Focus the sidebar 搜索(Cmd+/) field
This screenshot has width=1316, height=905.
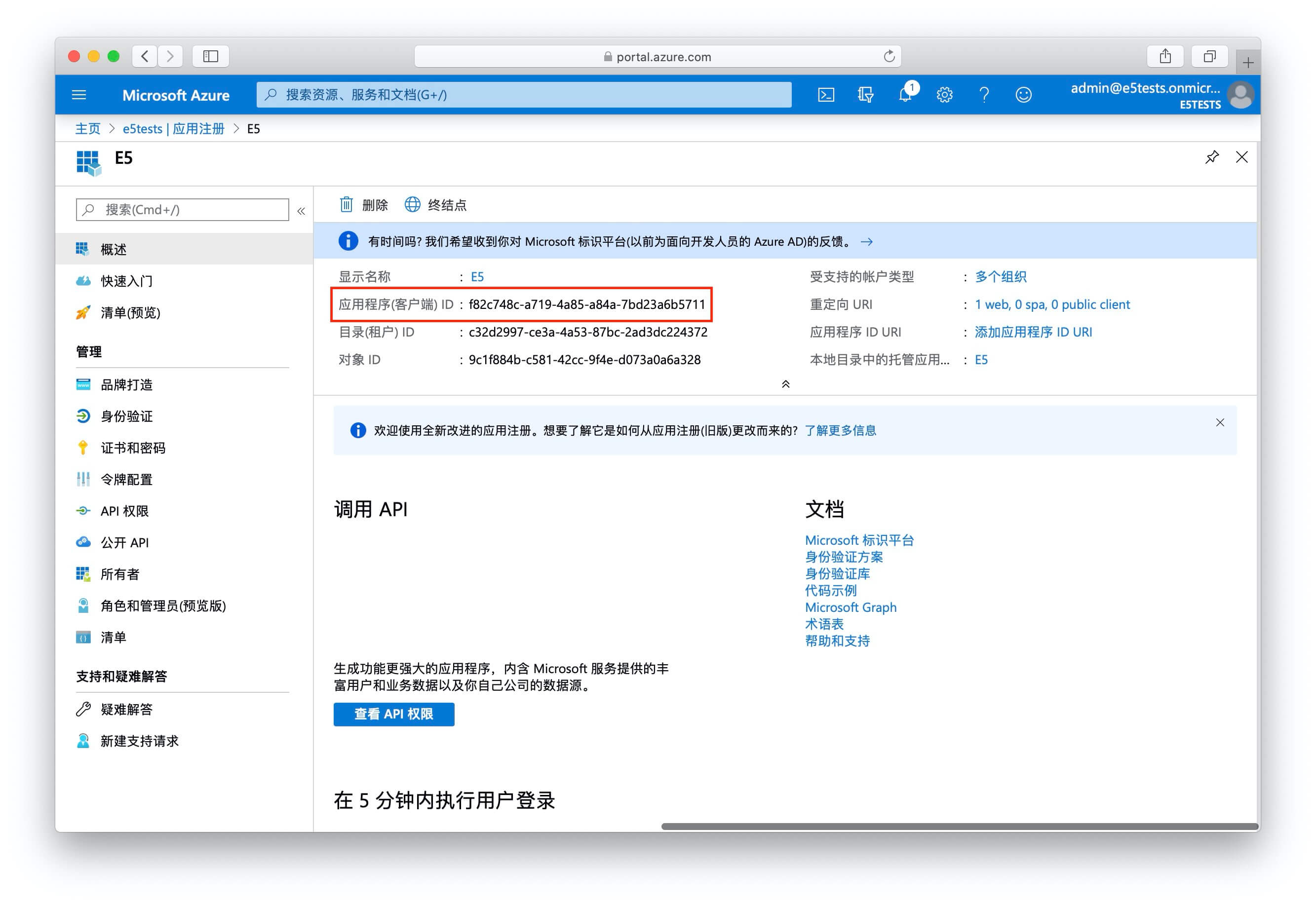click(183, 210)
